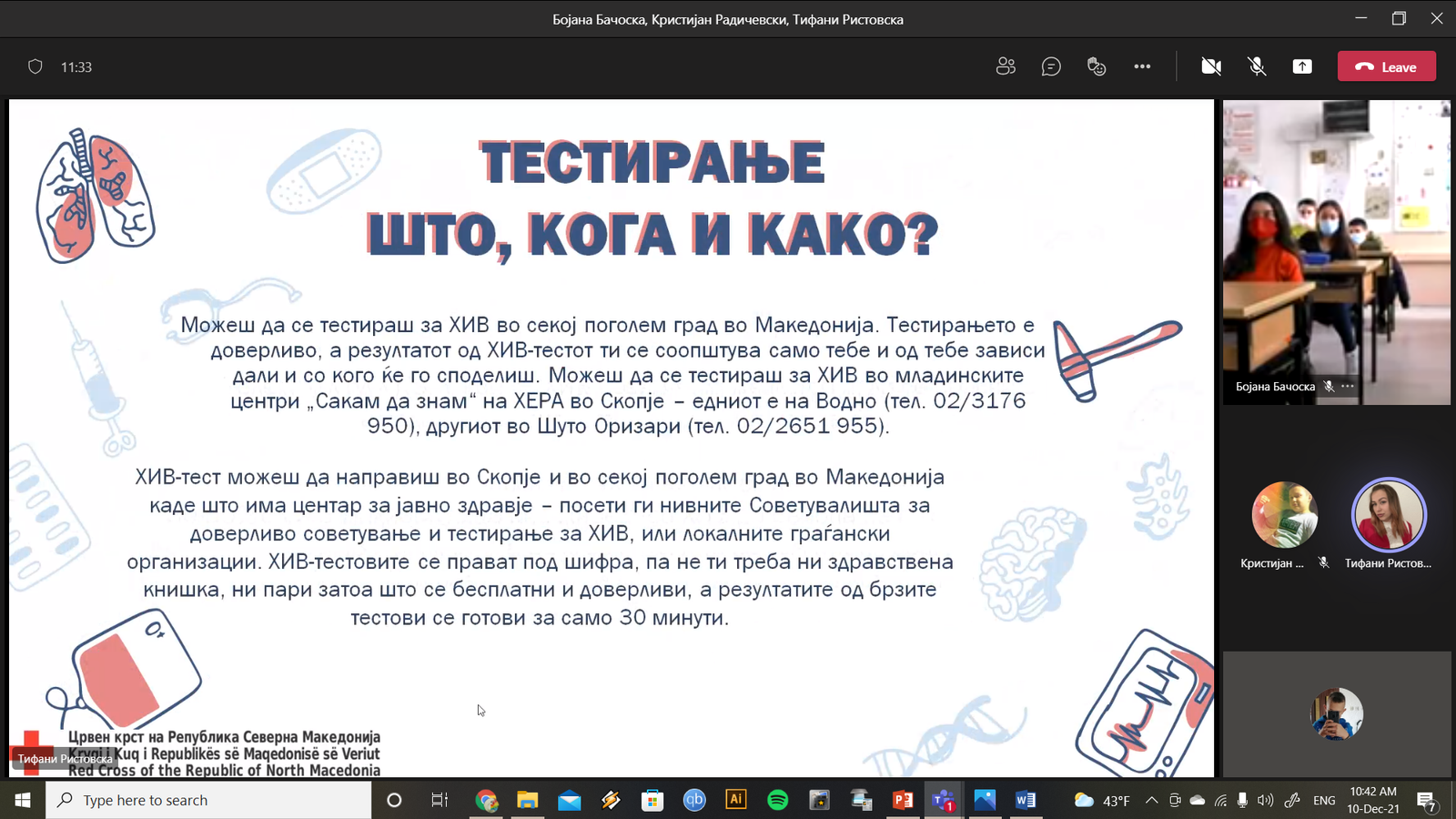
Task: Click the meeting shield icon
Action: point(35,66)
